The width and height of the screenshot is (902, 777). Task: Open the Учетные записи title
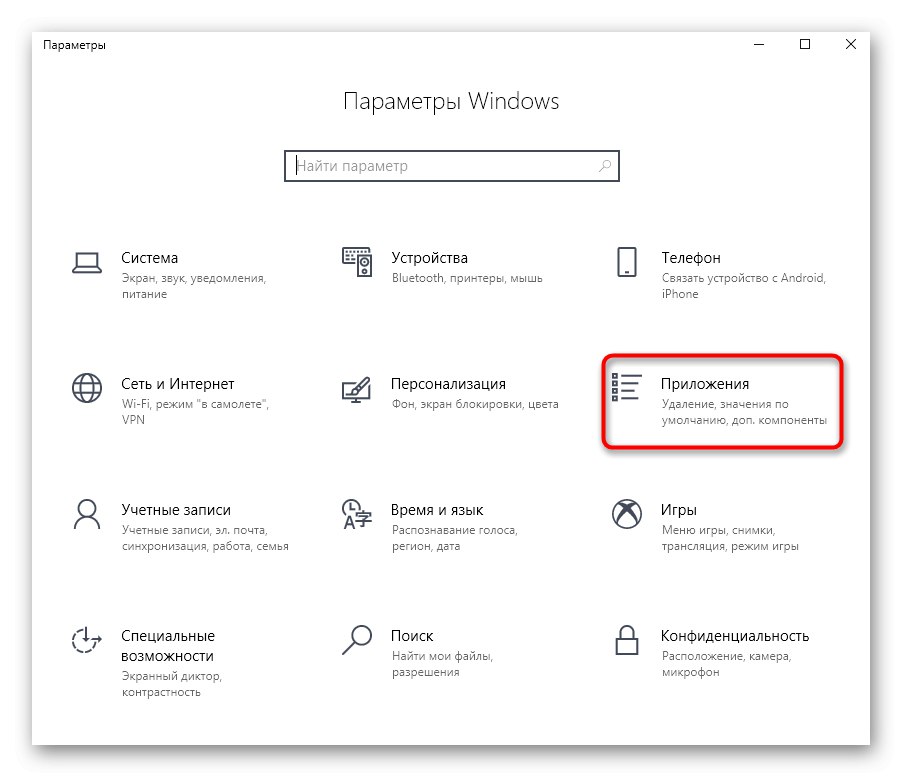tap(176, 510)
